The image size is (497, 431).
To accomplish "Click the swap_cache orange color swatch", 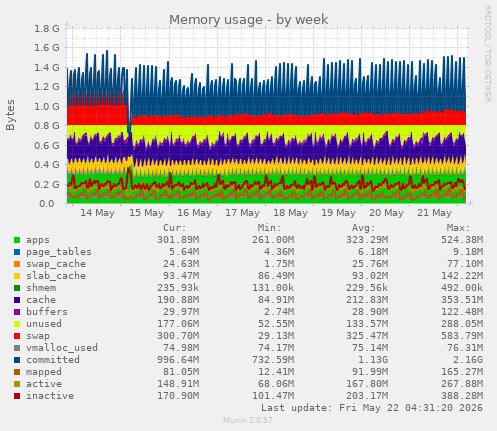I will [x=17, y=264].
